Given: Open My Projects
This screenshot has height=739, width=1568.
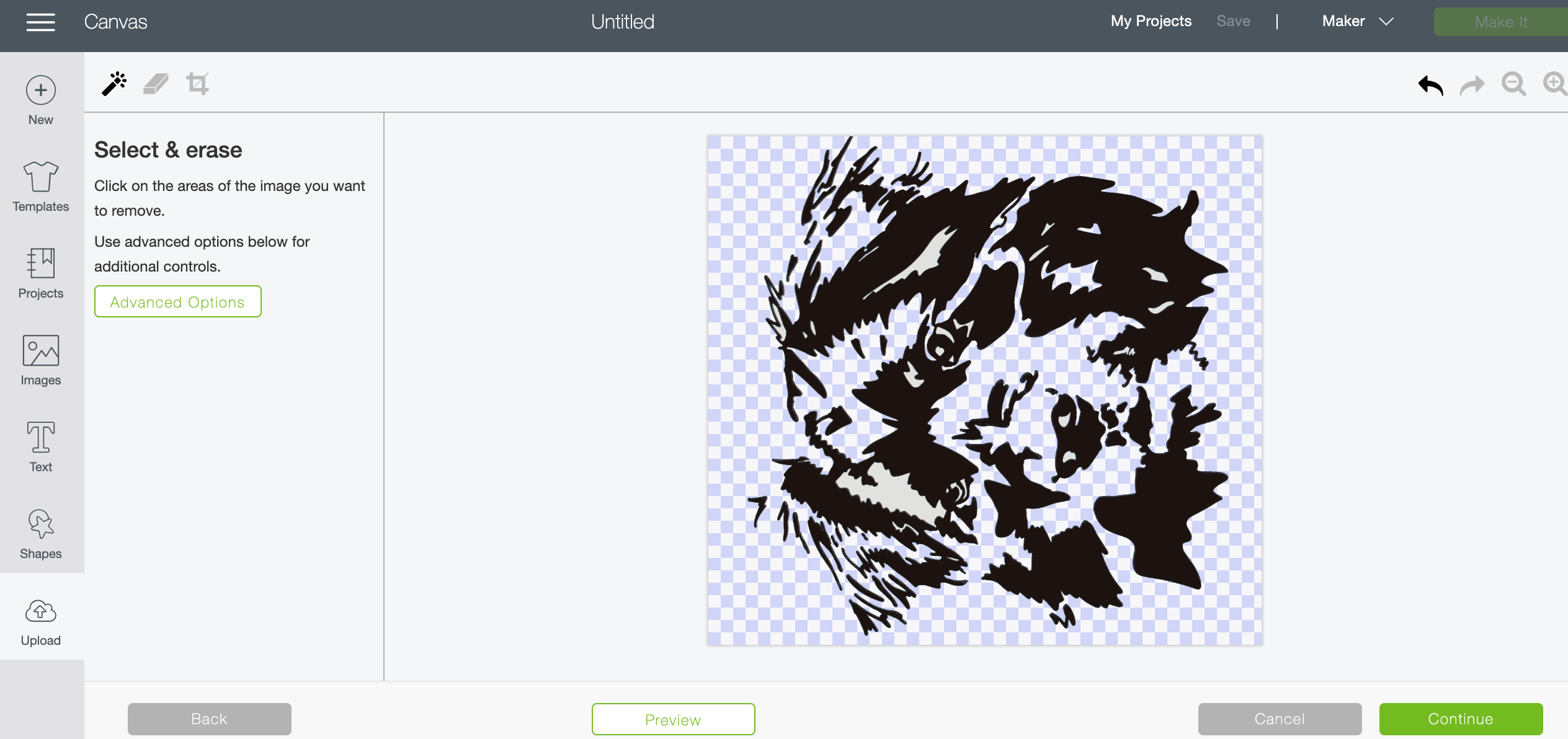Looking at the screenshot, I should [1151, 22].
